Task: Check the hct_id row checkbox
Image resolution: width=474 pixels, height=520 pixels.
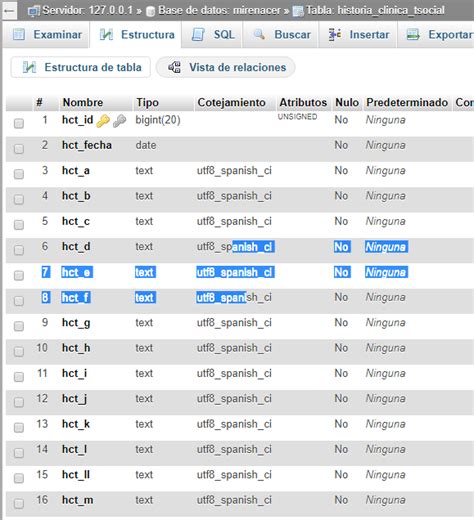Action: point(19,123)
